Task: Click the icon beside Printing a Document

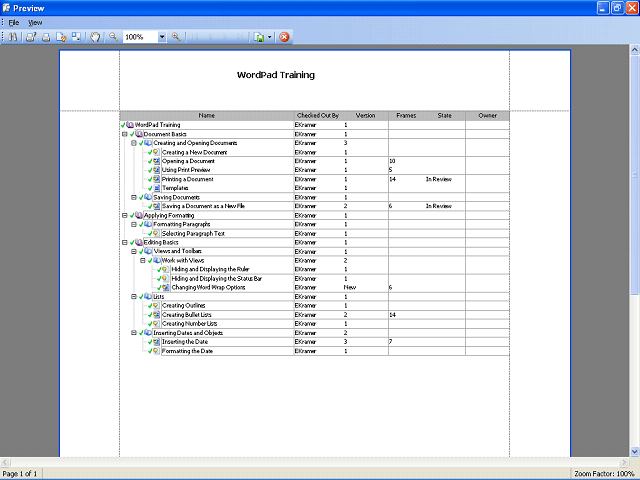Action: (156, 179)
